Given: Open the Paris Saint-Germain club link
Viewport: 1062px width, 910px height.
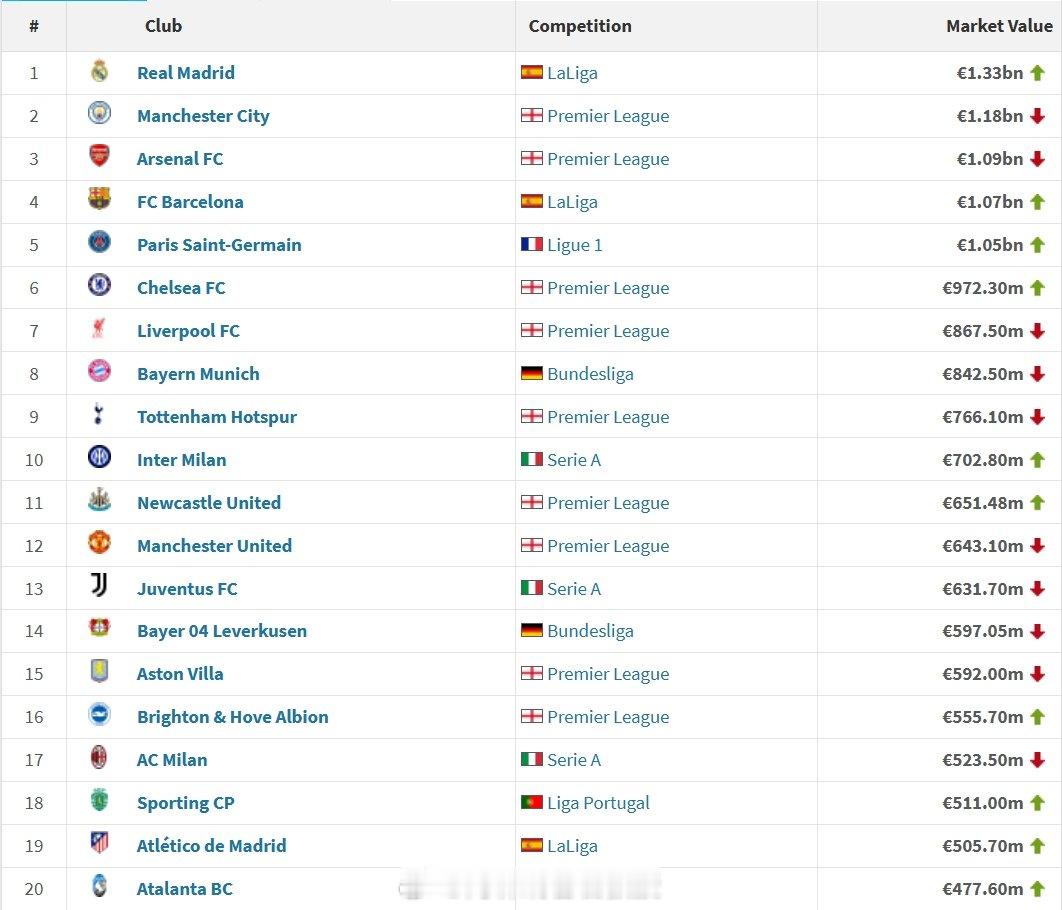Looking at the screenshot, I should pos(219,245).
